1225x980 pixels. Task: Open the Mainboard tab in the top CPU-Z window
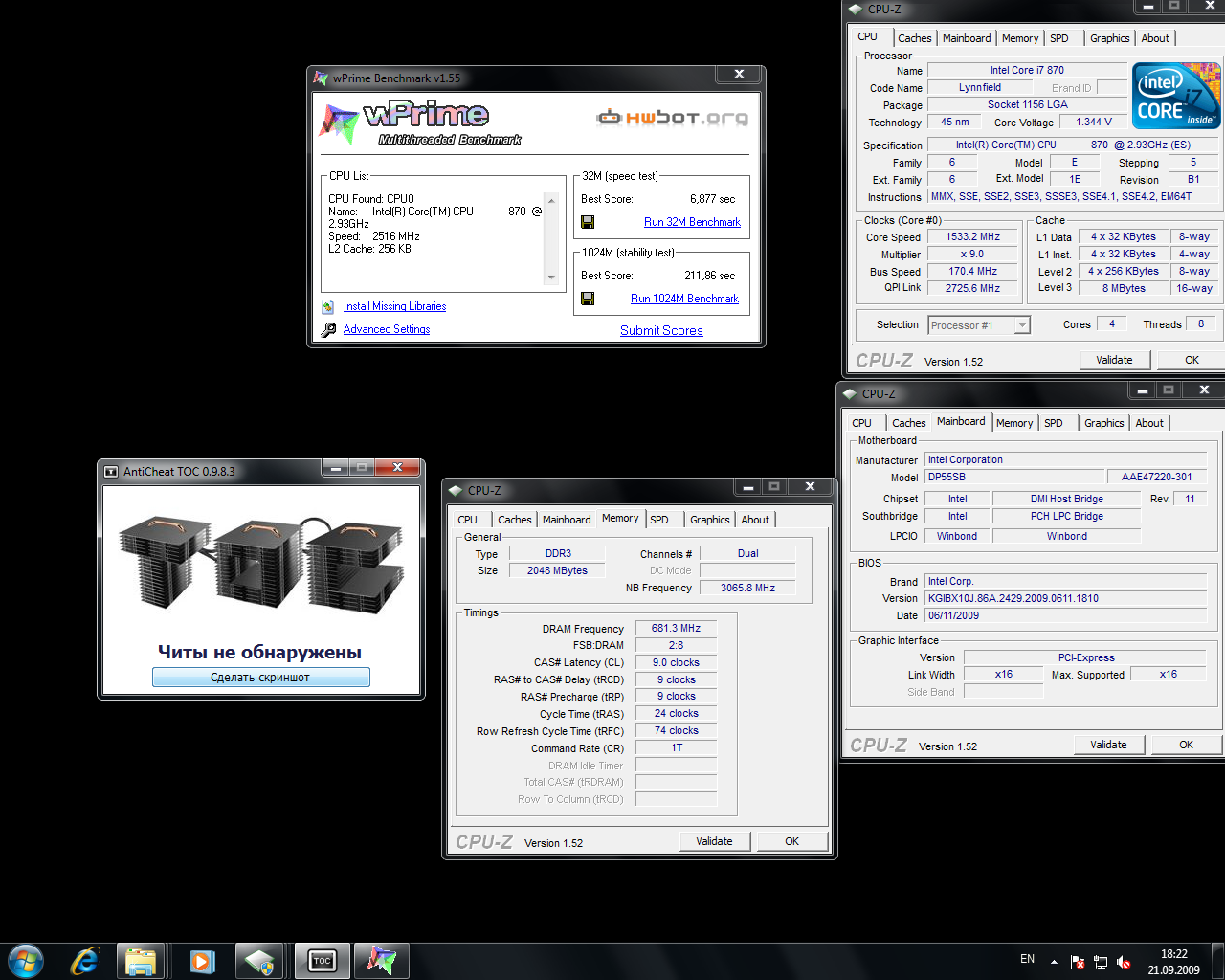(x=967, y=38)
